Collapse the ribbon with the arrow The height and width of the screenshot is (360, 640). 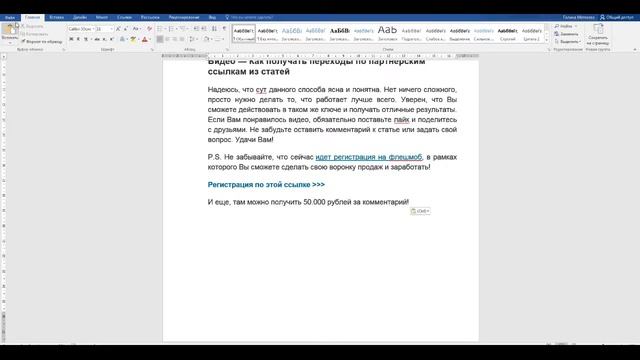coord(635,50)
